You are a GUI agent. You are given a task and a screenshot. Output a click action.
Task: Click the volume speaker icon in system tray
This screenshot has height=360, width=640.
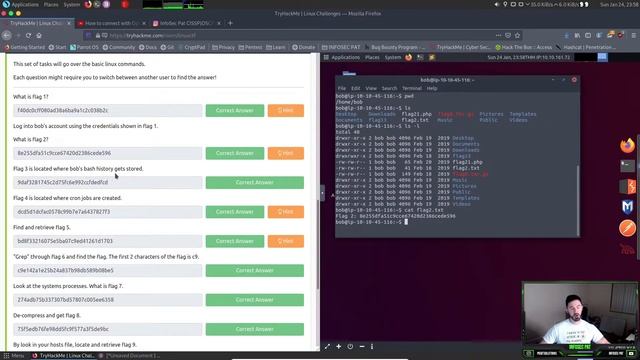tap(497, 4)
